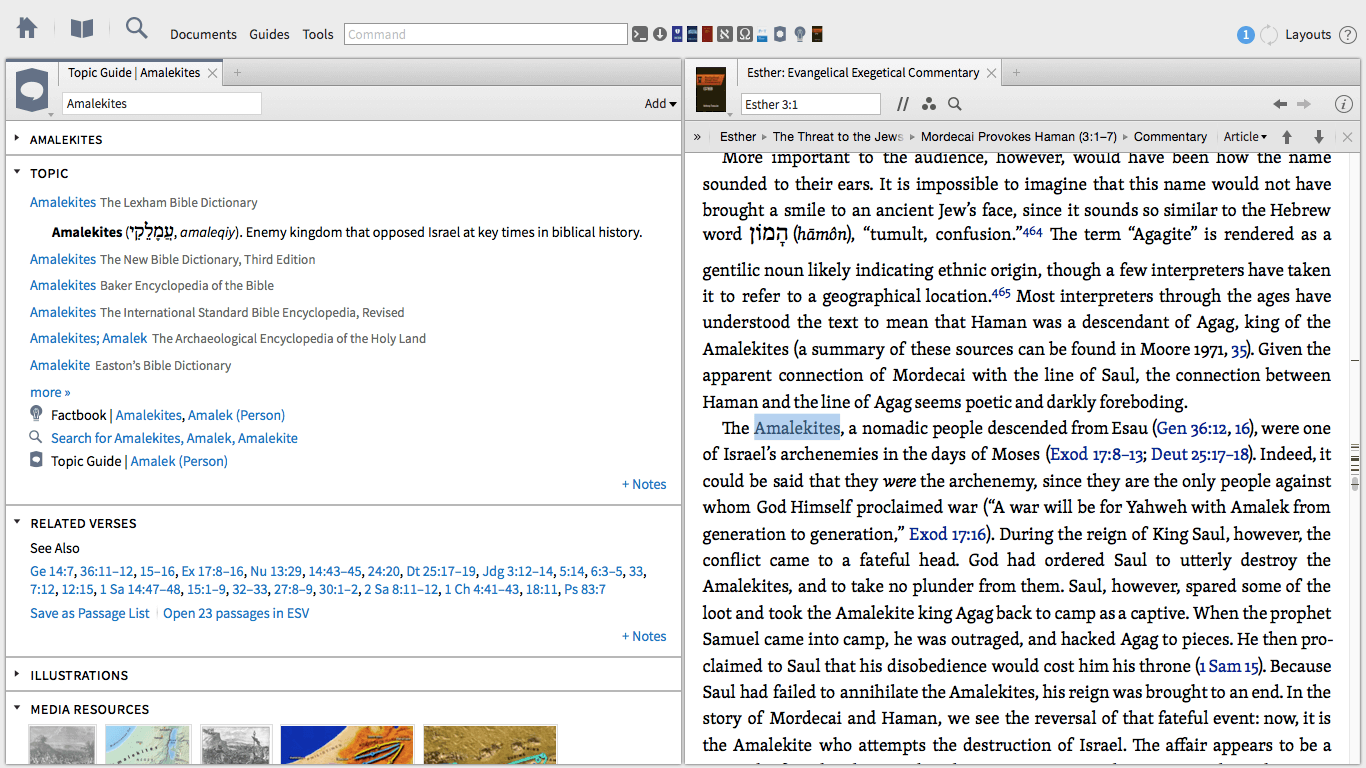Viewport: 1366px width, 768px height.
Task: Click the Search magnifying glass in top toolbar
Action: coord(136,29)
